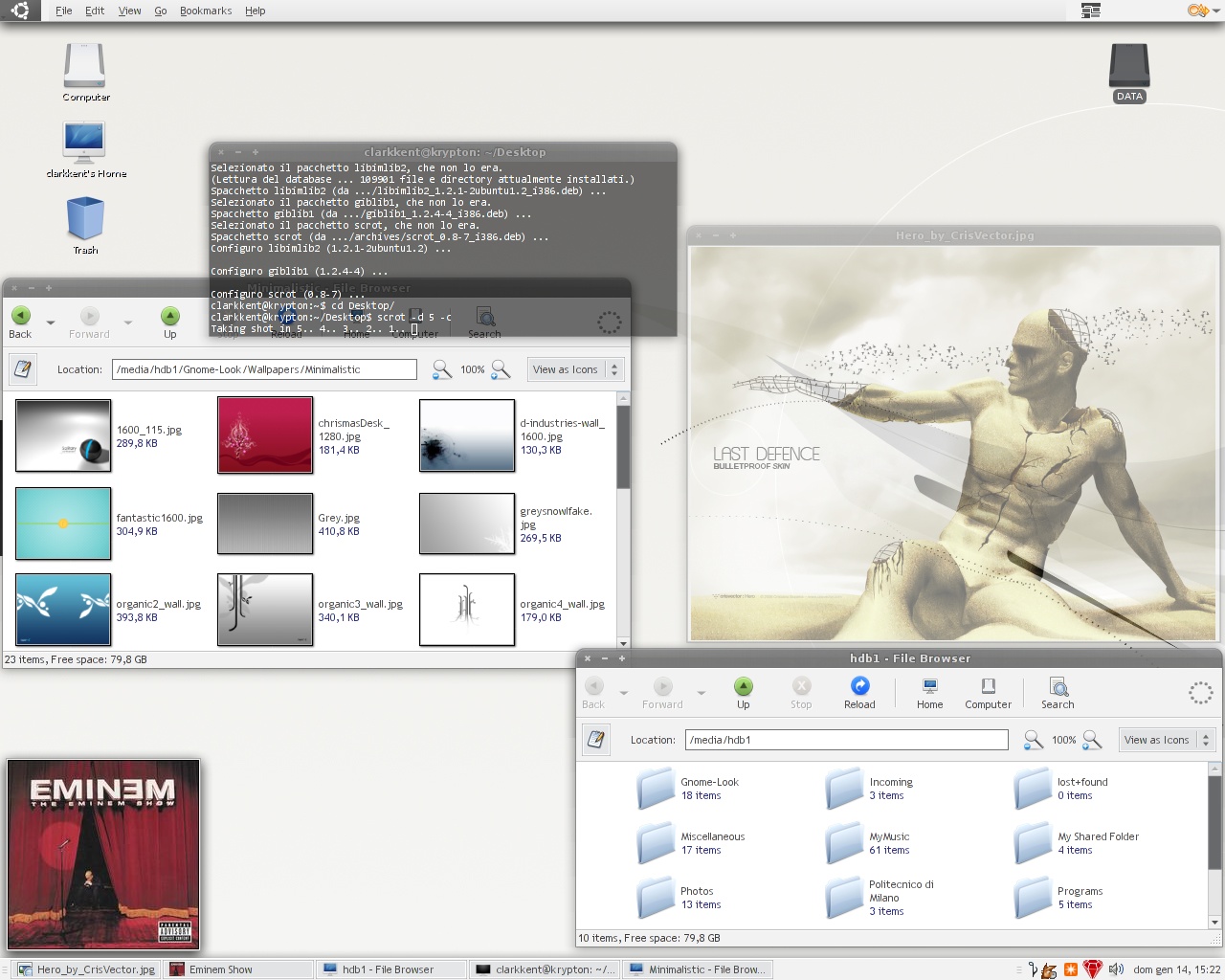Viewport: 1225px width, 980px height.
Task: Open View as Icons dropdown in hdb1 window
Action: tap(1168, 740)
